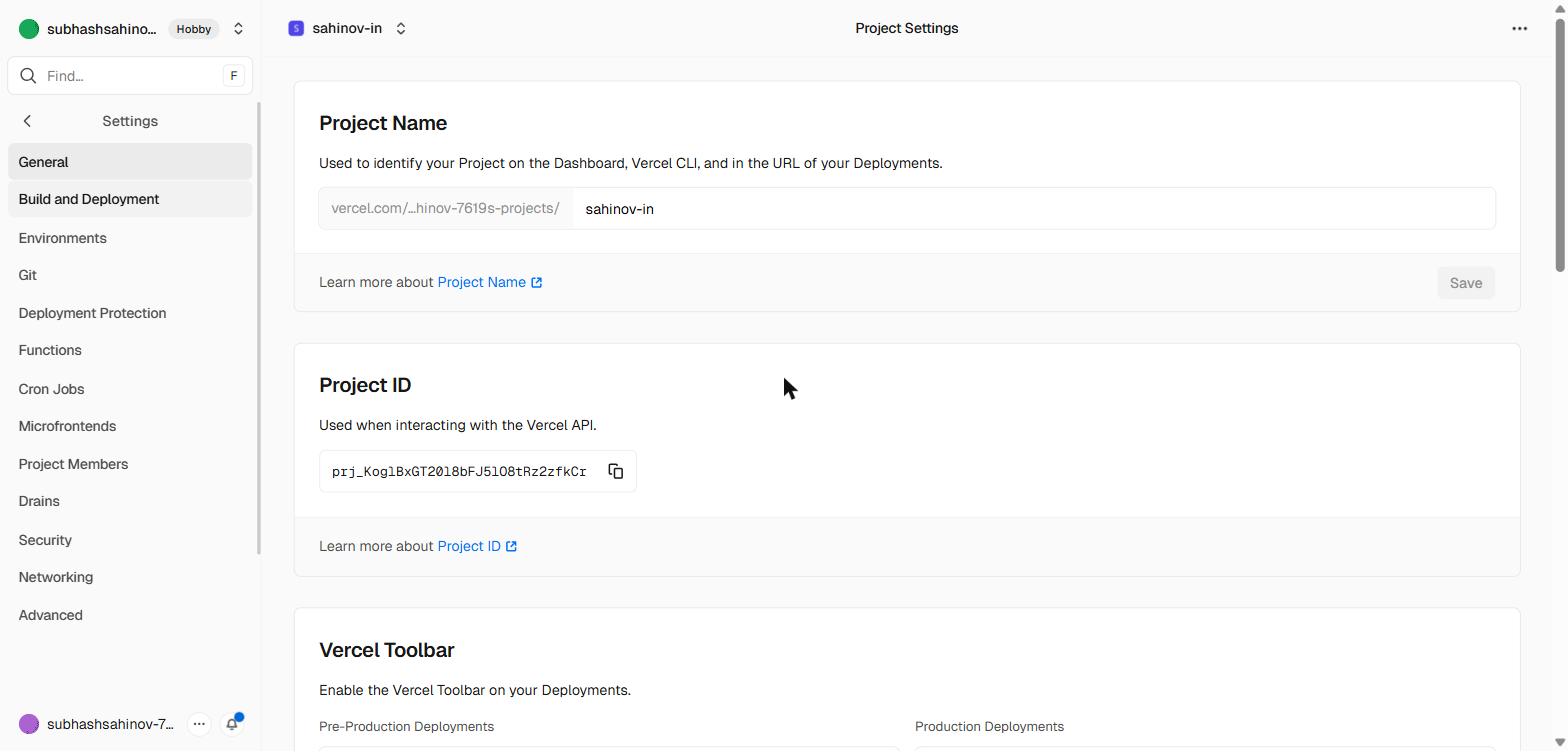Image resolution: width=1568 pixels, height=754 pixels.
Task: Click the Hobby plan badge
Action: click(x=194, y=29)
